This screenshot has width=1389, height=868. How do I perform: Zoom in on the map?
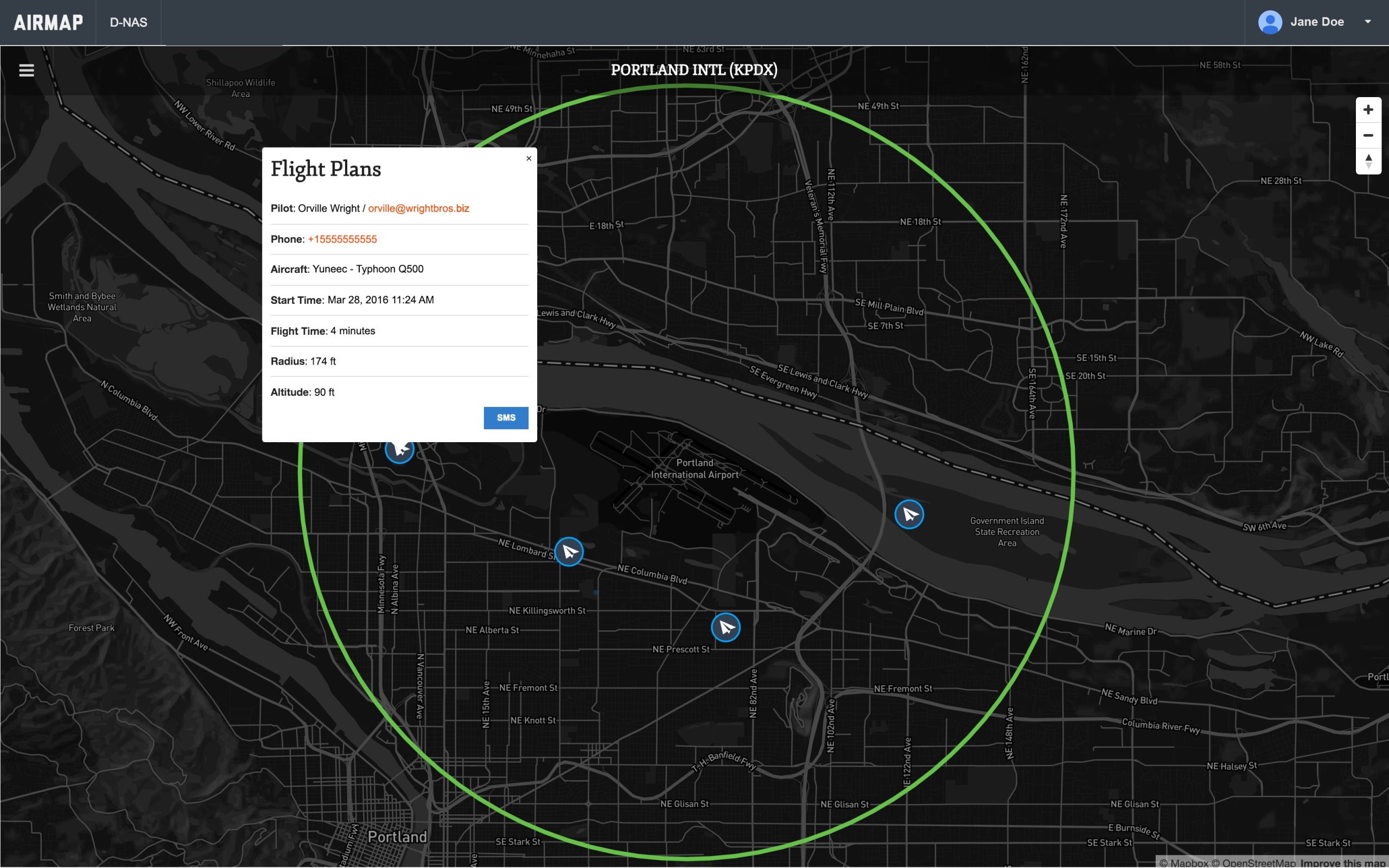coord(1368,109)
